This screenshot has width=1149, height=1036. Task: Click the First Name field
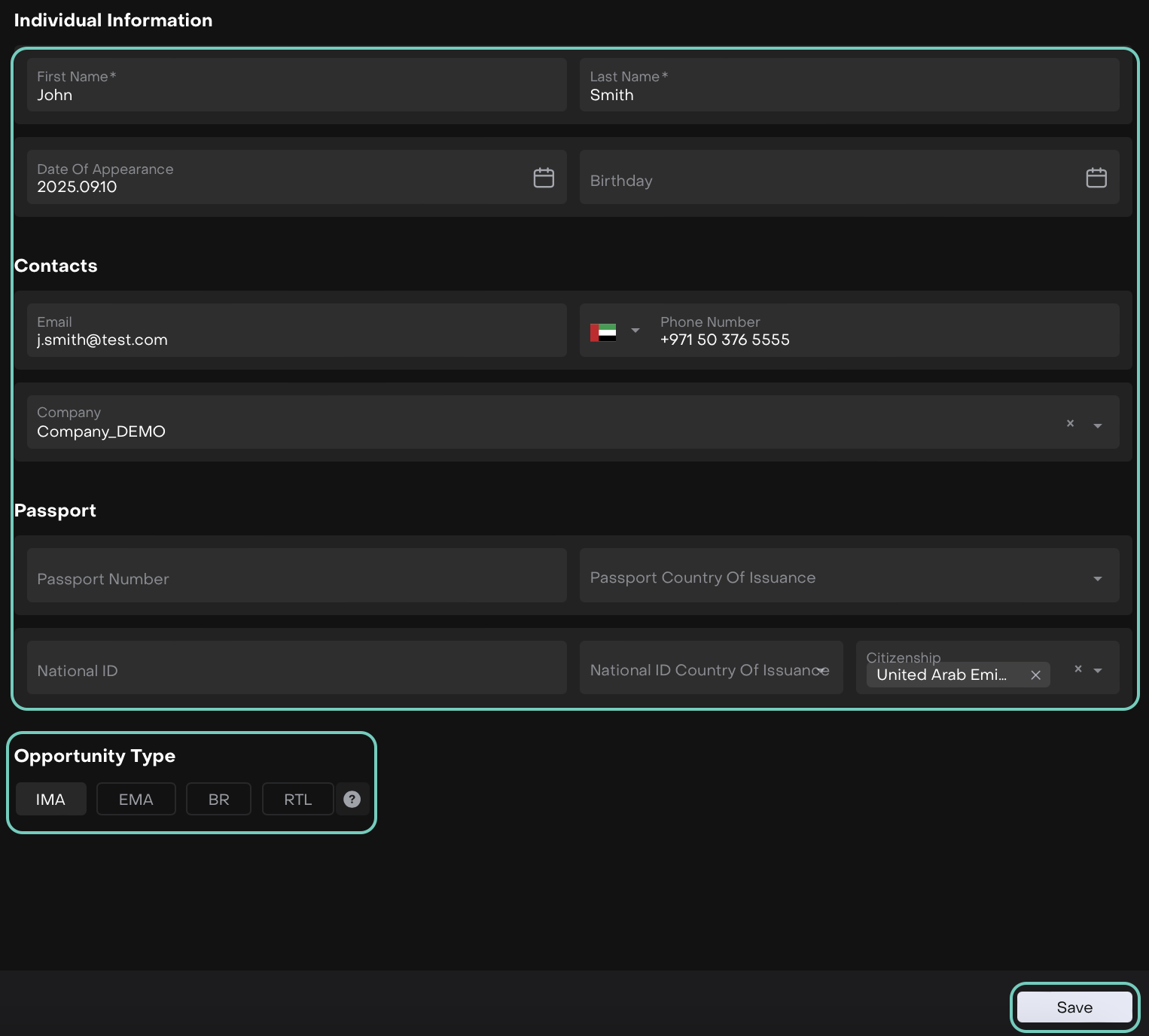pos(297,86)
